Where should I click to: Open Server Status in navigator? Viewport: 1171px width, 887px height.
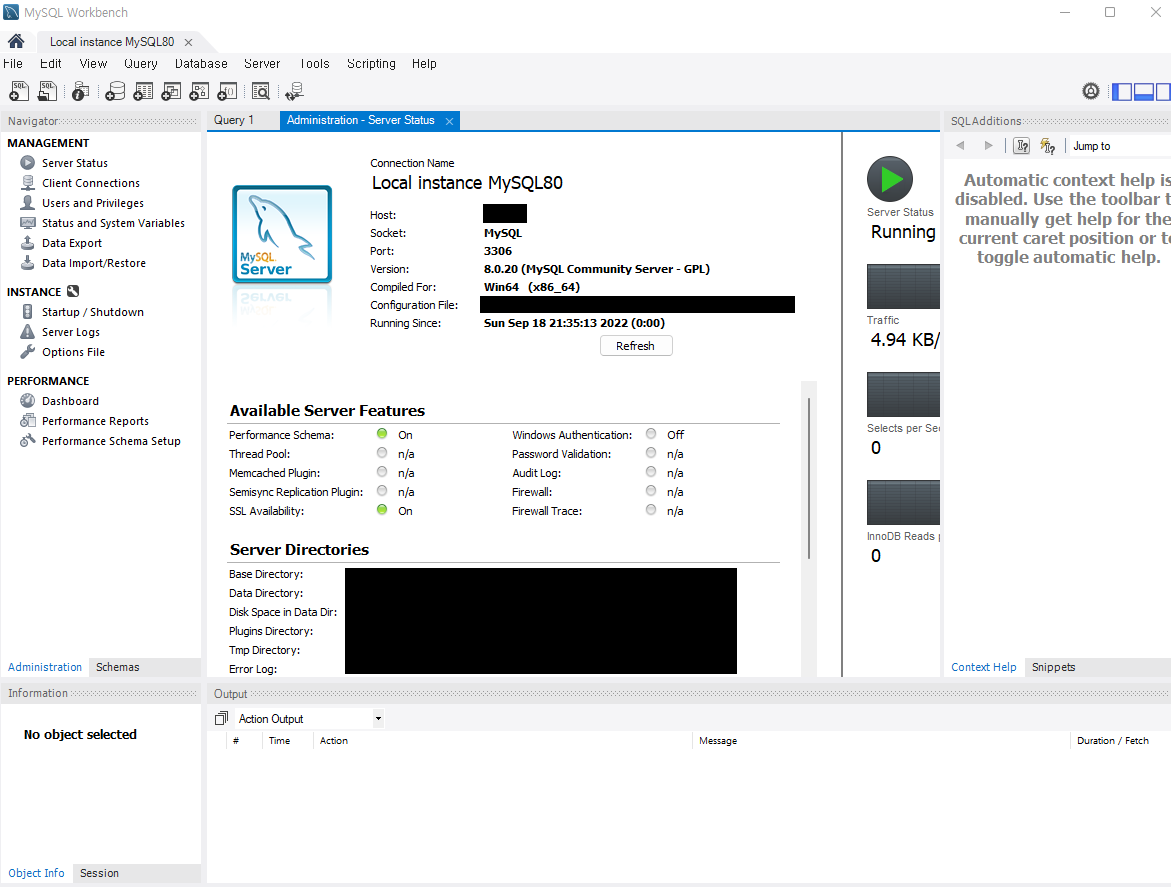click(x=75, y=163)
